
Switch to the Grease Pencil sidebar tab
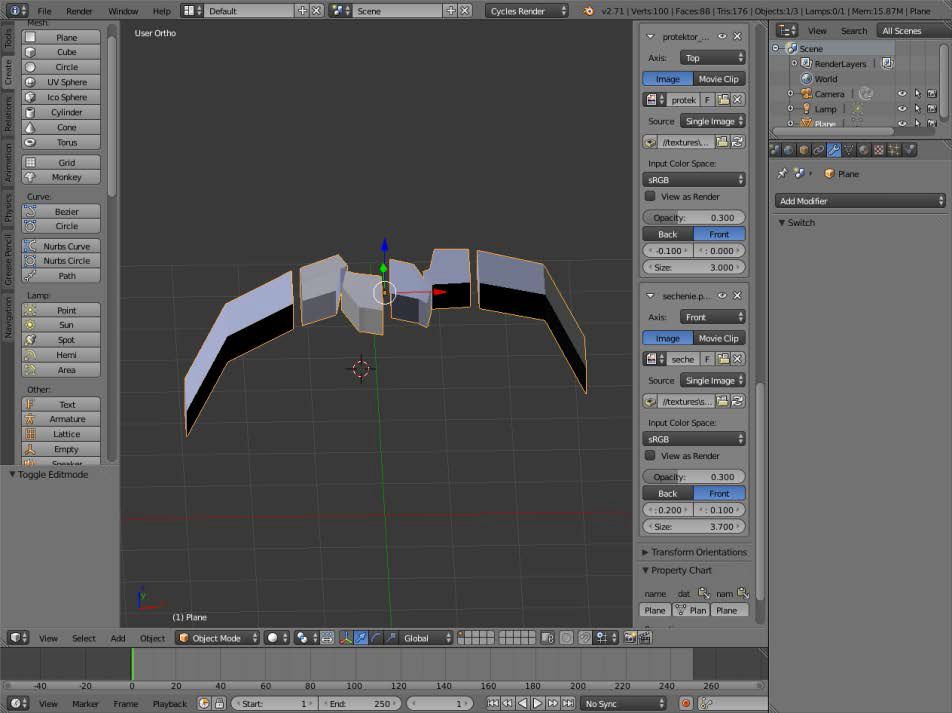(9, 262)
